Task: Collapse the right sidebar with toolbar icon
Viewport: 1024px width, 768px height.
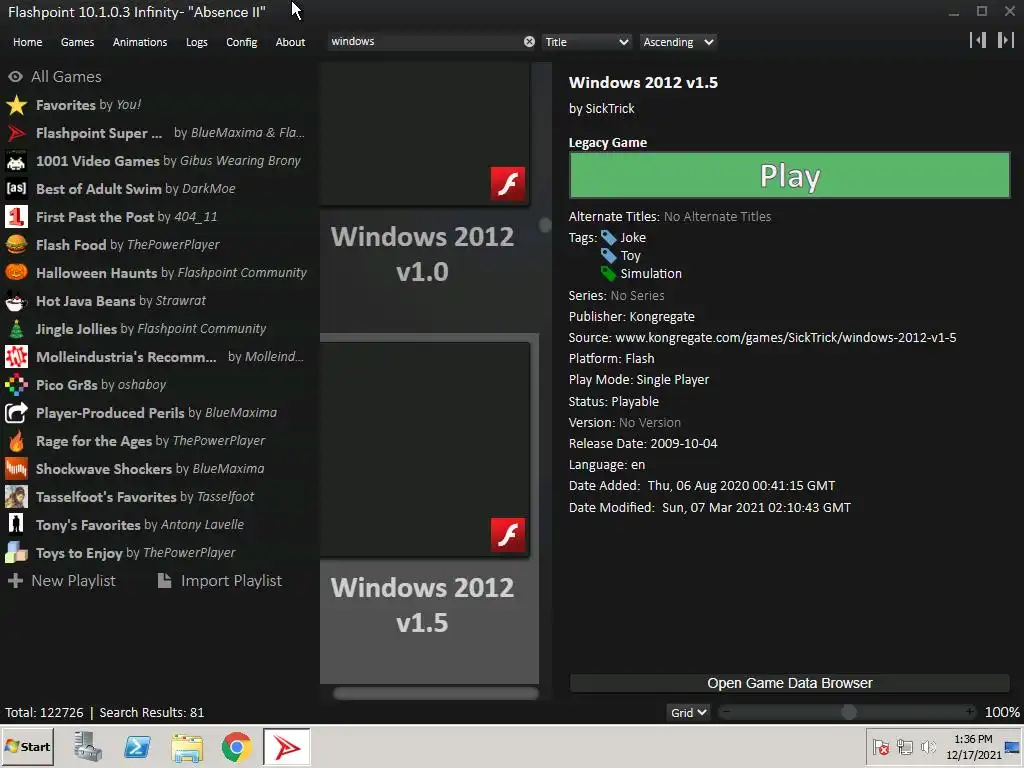Action: coord(1006,40)
